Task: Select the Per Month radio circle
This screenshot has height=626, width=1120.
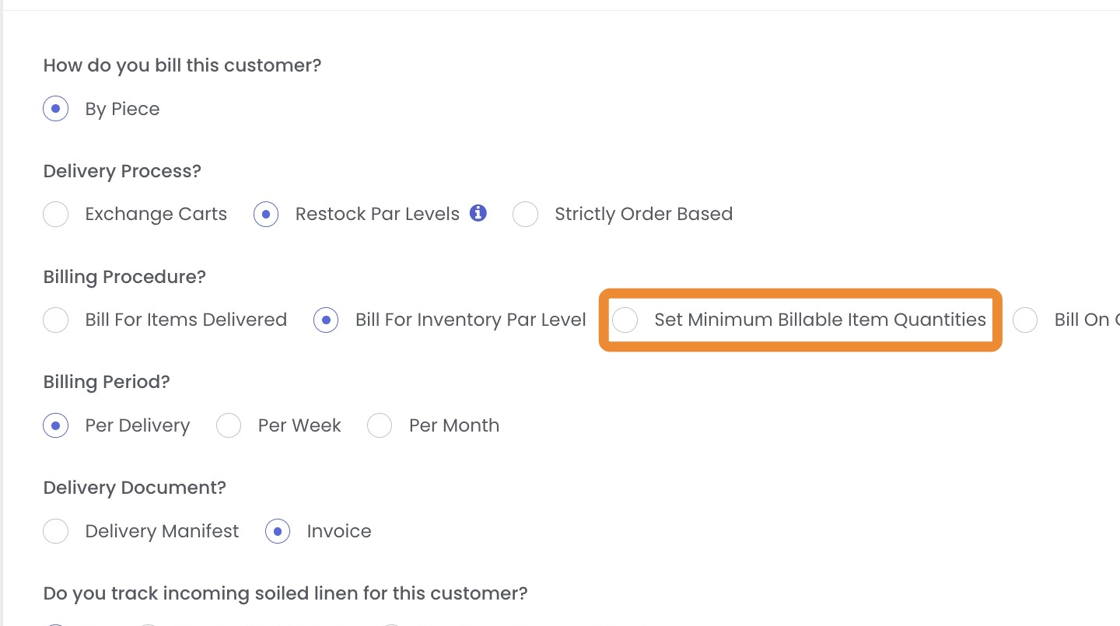Action: [380, 426]
